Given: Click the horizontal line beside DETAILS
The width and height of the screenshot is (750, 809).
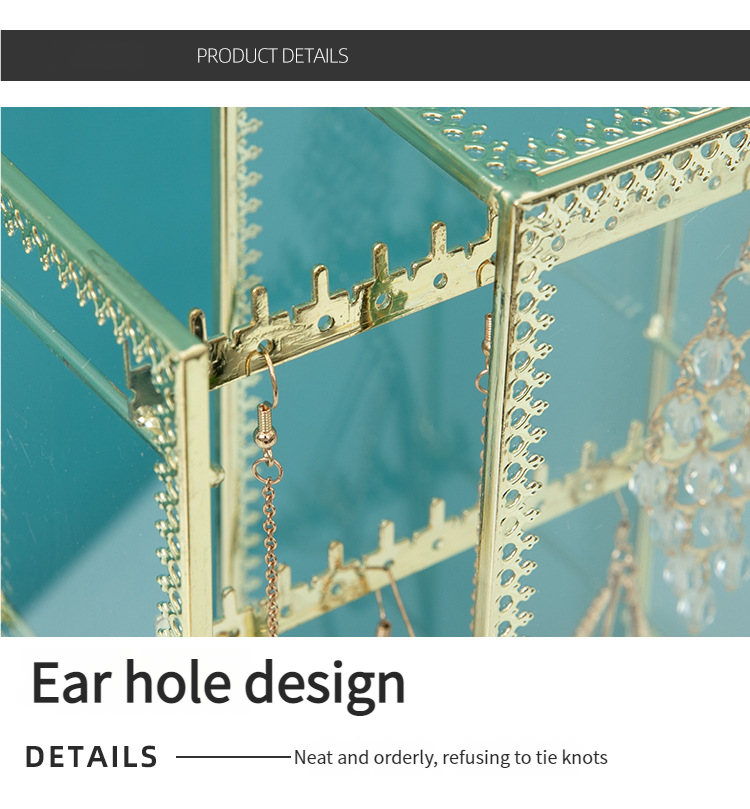Looking at the screenshot, I should [x=232, y=758].
